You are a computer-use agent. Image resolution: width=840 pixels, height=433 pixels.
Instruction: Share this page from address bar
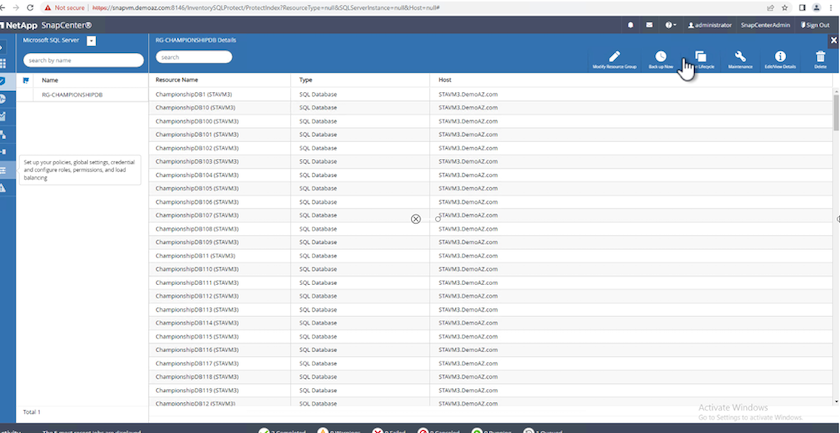(770, 8)
